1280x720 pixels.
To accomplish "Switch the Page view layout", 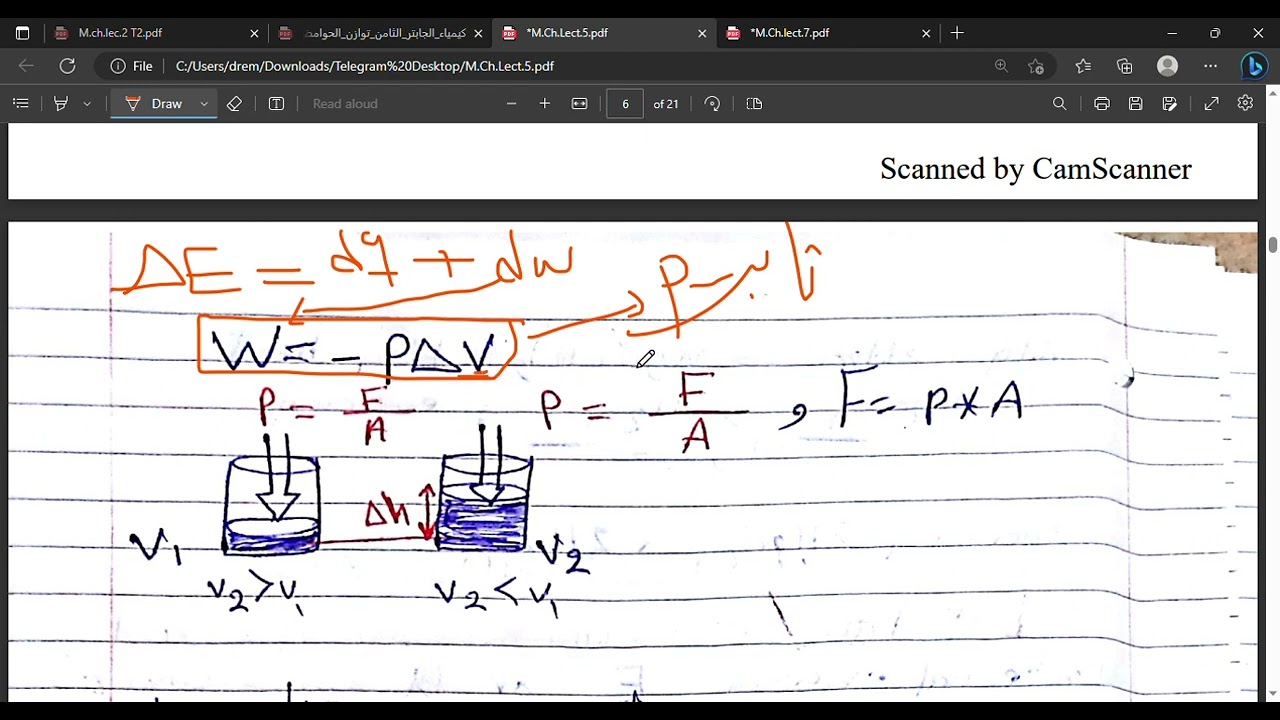I will pos(755,103).
